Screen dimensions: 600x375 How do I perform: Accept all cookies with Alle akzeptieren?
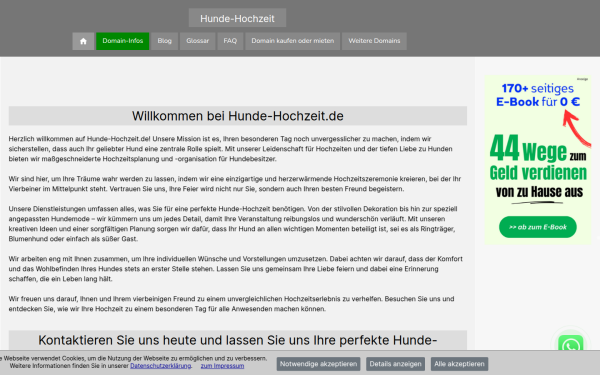tap(459, 364)
